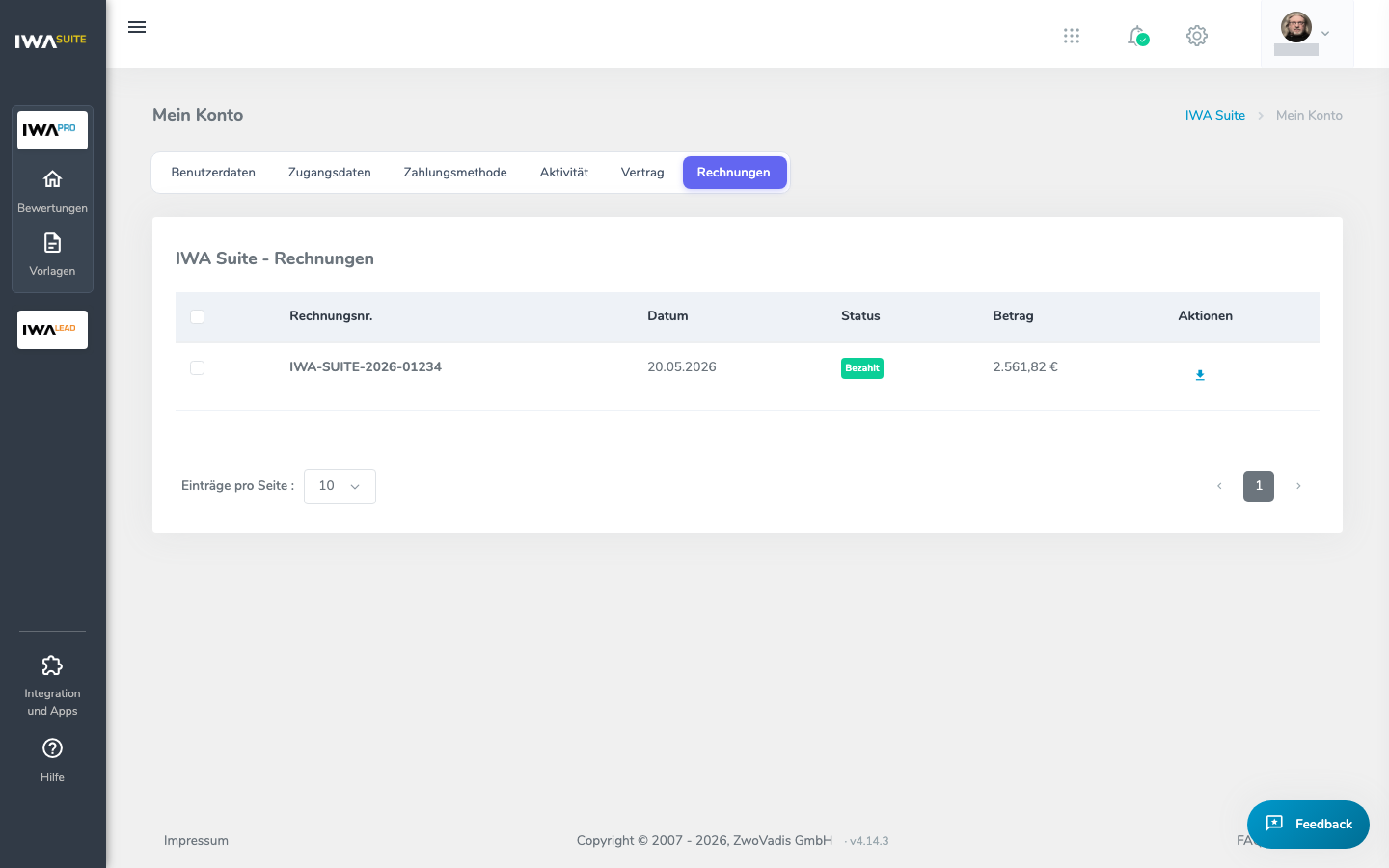Open the IWA PRO module

(52, 130)
